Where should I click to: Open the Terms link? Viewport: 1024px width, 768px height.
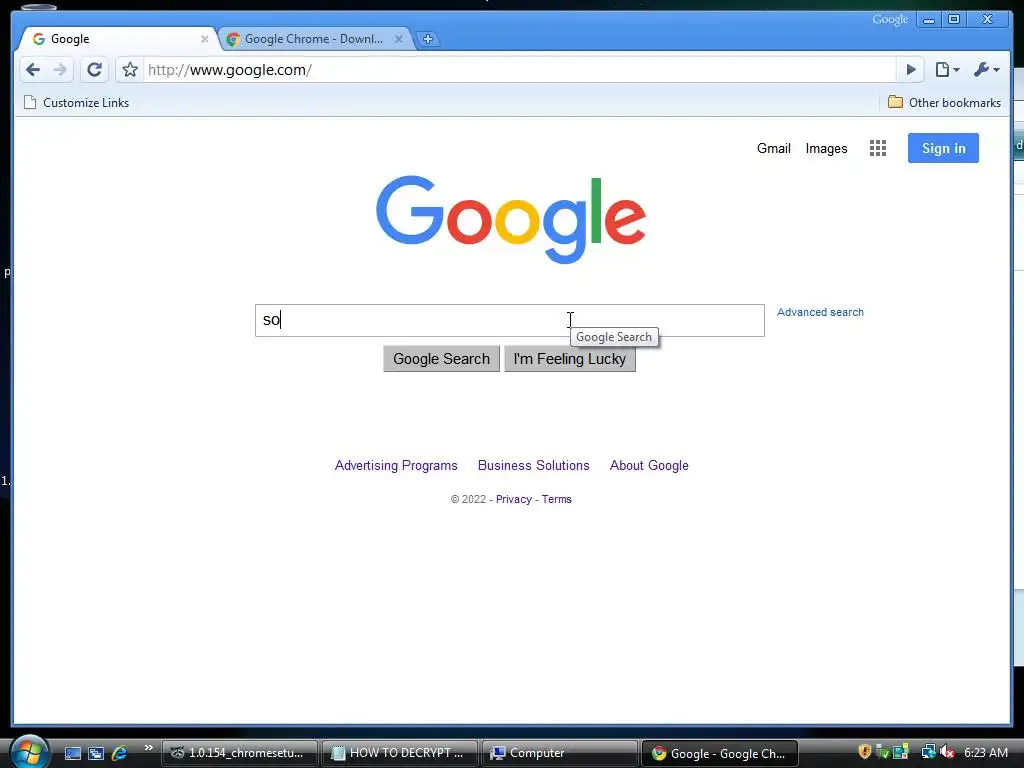click(x=556, y=499)
